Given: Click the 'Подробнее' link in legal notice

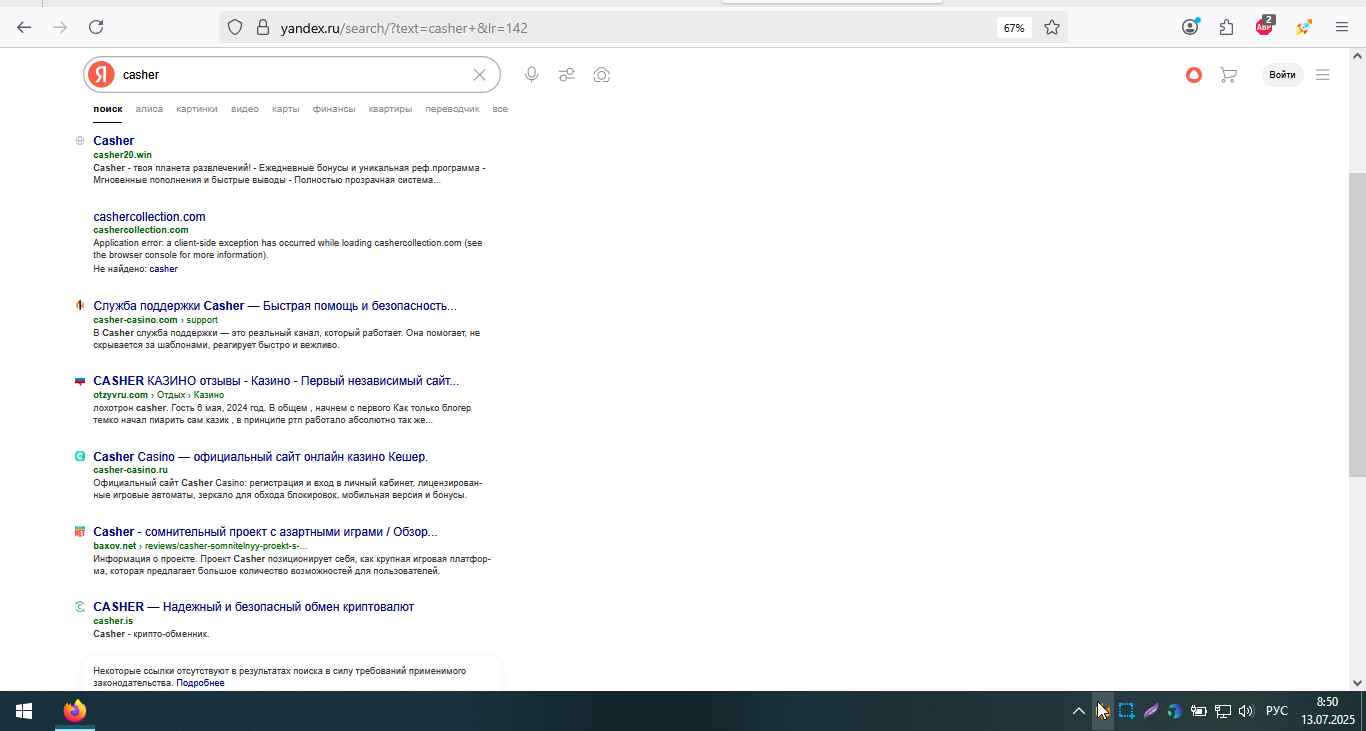Looking at the screenshot, I should pos(200,683).
